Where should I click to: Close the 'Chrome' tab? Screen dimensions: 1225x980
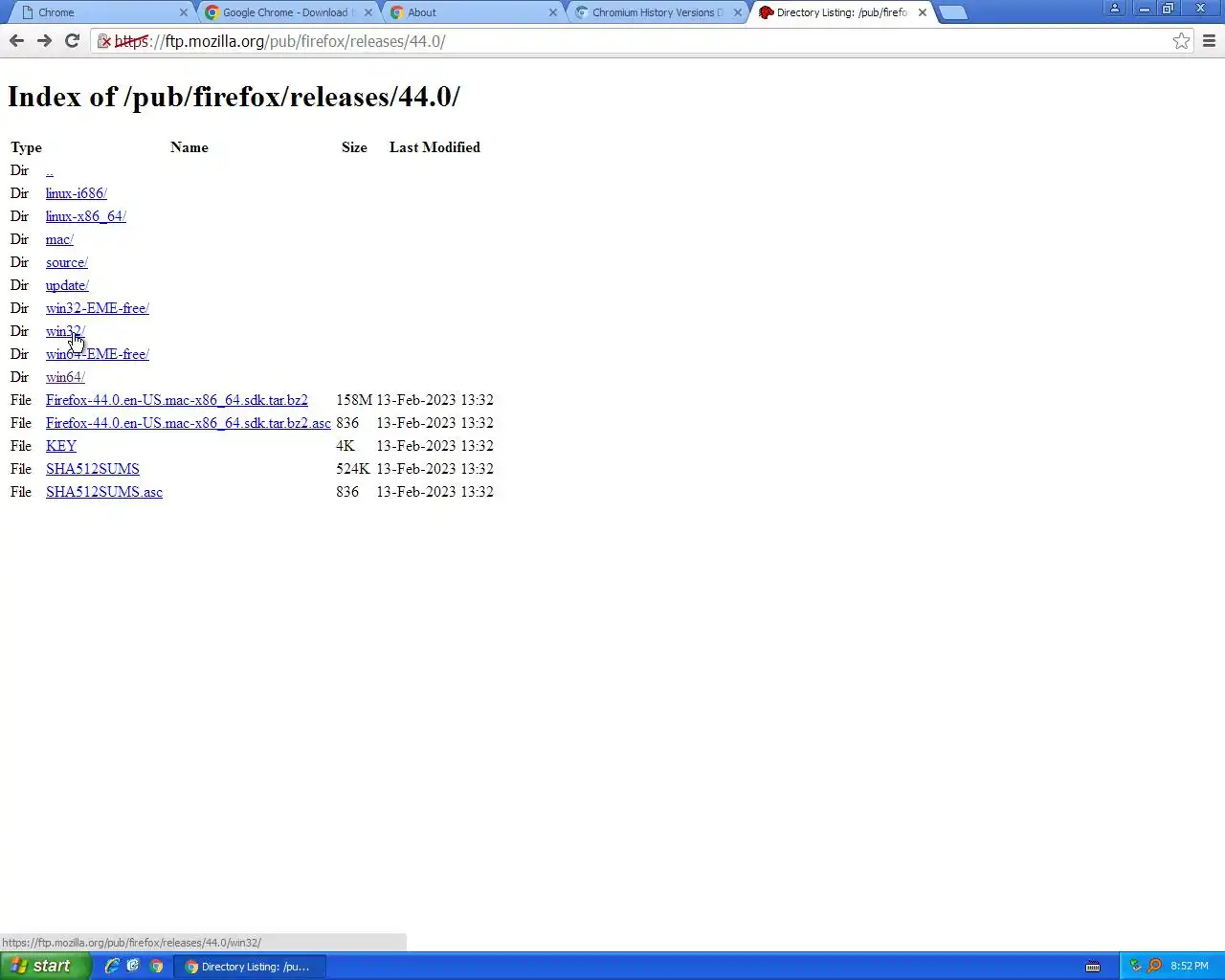click(x=184, y=12)
